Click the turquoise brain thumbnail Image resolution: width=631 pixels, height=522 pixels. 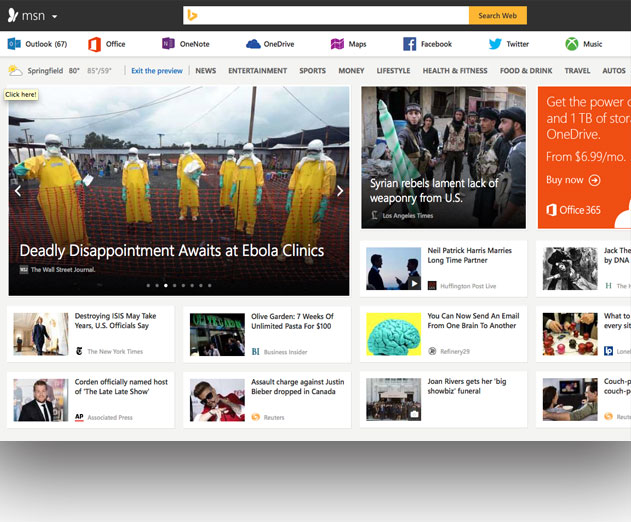pos(394,334)
